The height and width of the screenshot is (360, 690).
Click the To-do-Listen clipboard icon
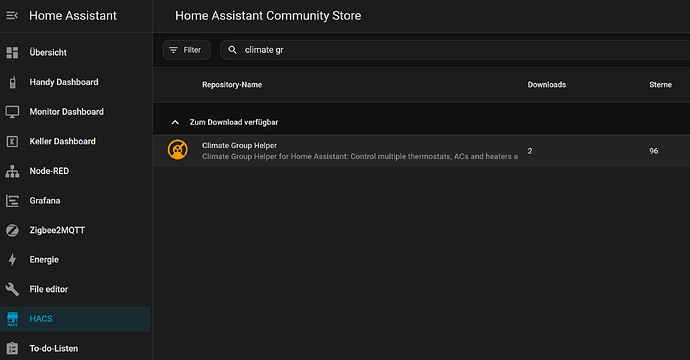12,349
